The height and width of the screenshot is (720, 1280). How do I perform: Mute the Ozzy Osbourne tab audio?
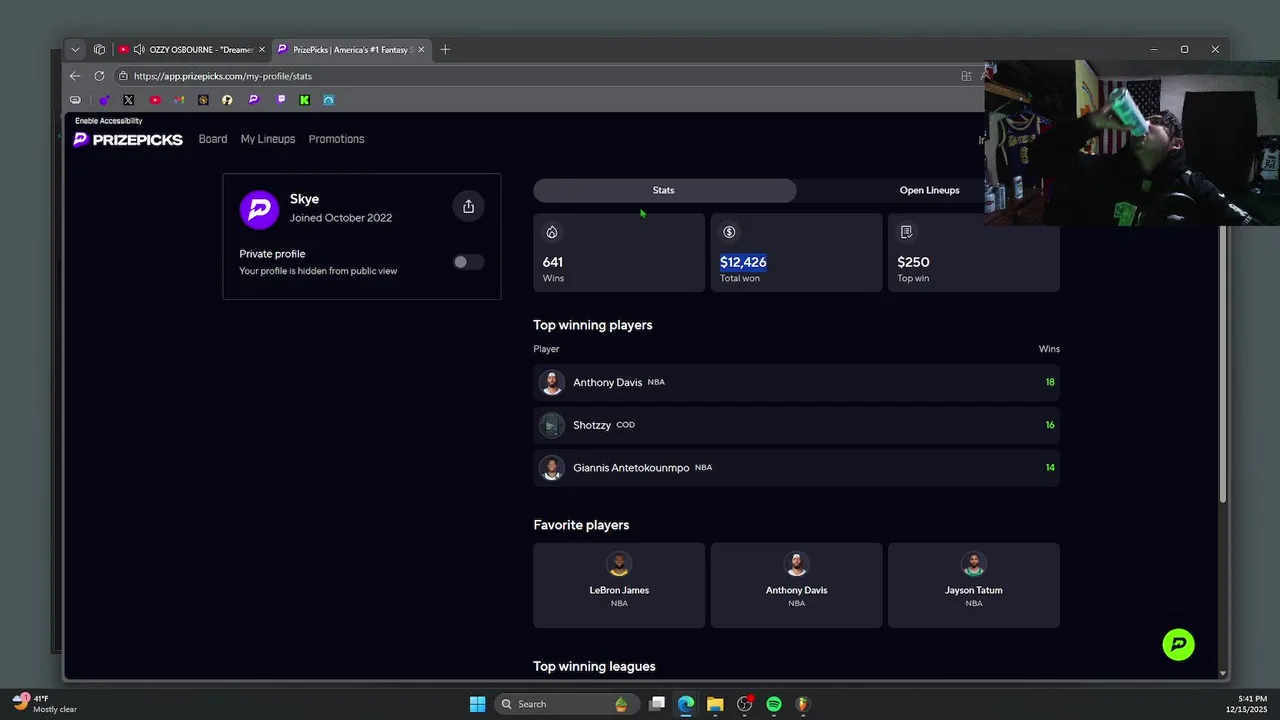point(139,49)
